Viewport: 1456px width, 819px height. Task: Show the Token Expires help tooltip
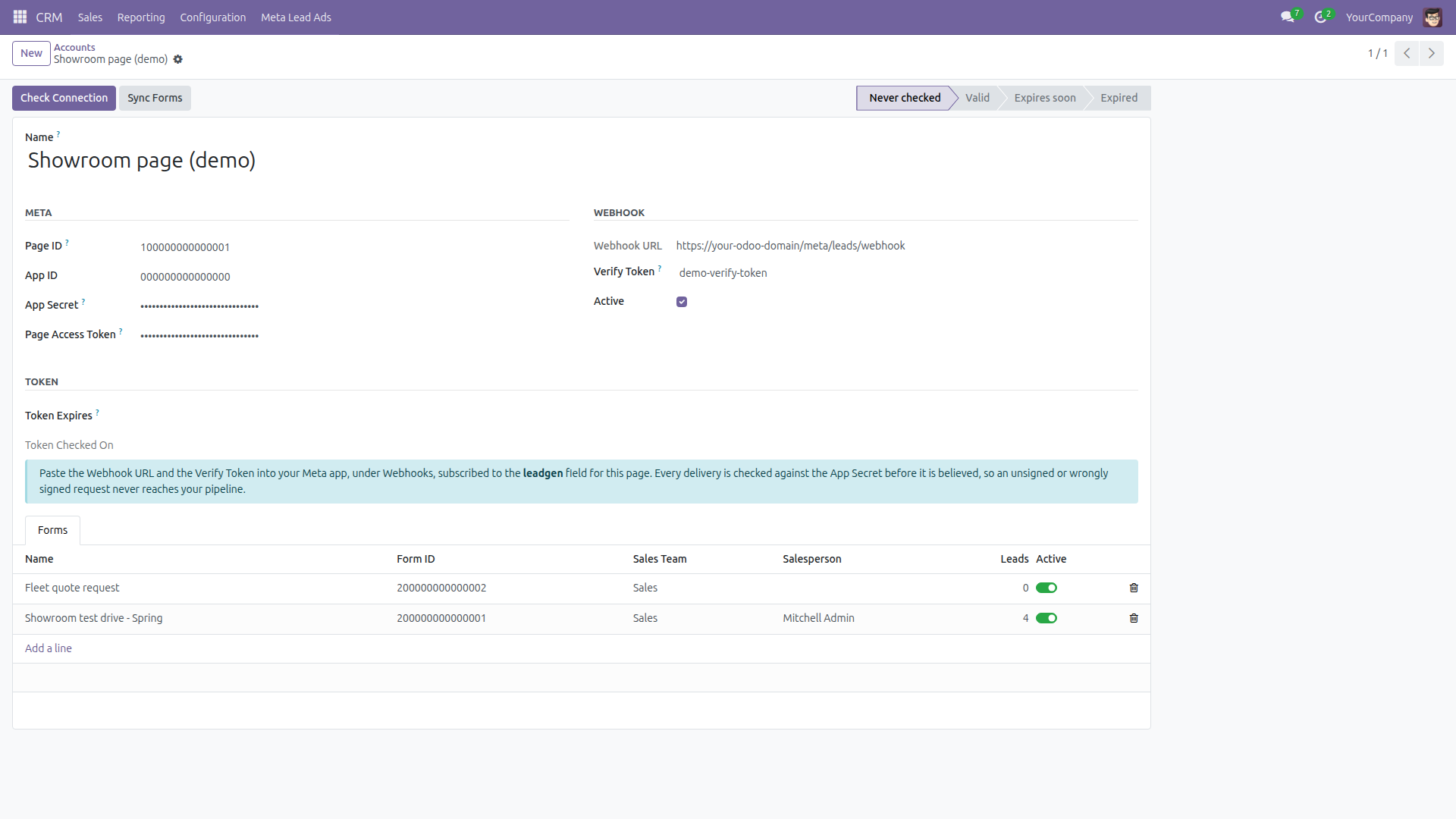97,413
